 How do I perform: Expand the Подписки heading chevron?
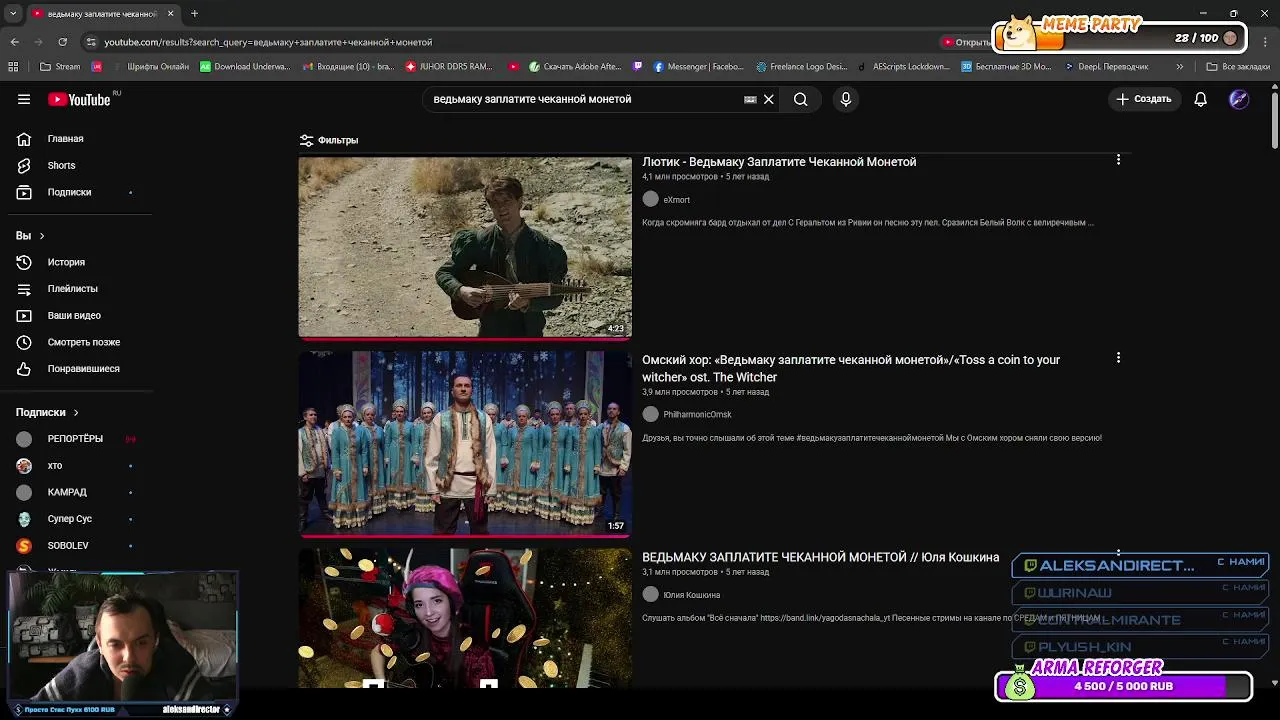(x=75, y=412)
